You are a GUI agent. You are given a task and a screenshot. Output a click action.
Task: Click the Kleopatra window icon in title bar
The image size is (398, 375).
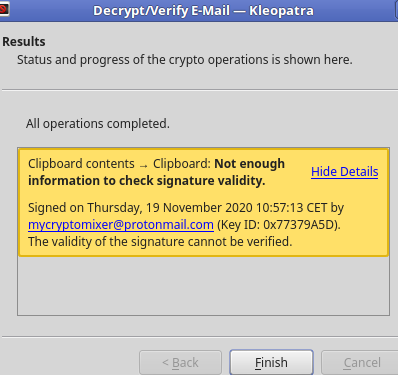click(4, 9)
